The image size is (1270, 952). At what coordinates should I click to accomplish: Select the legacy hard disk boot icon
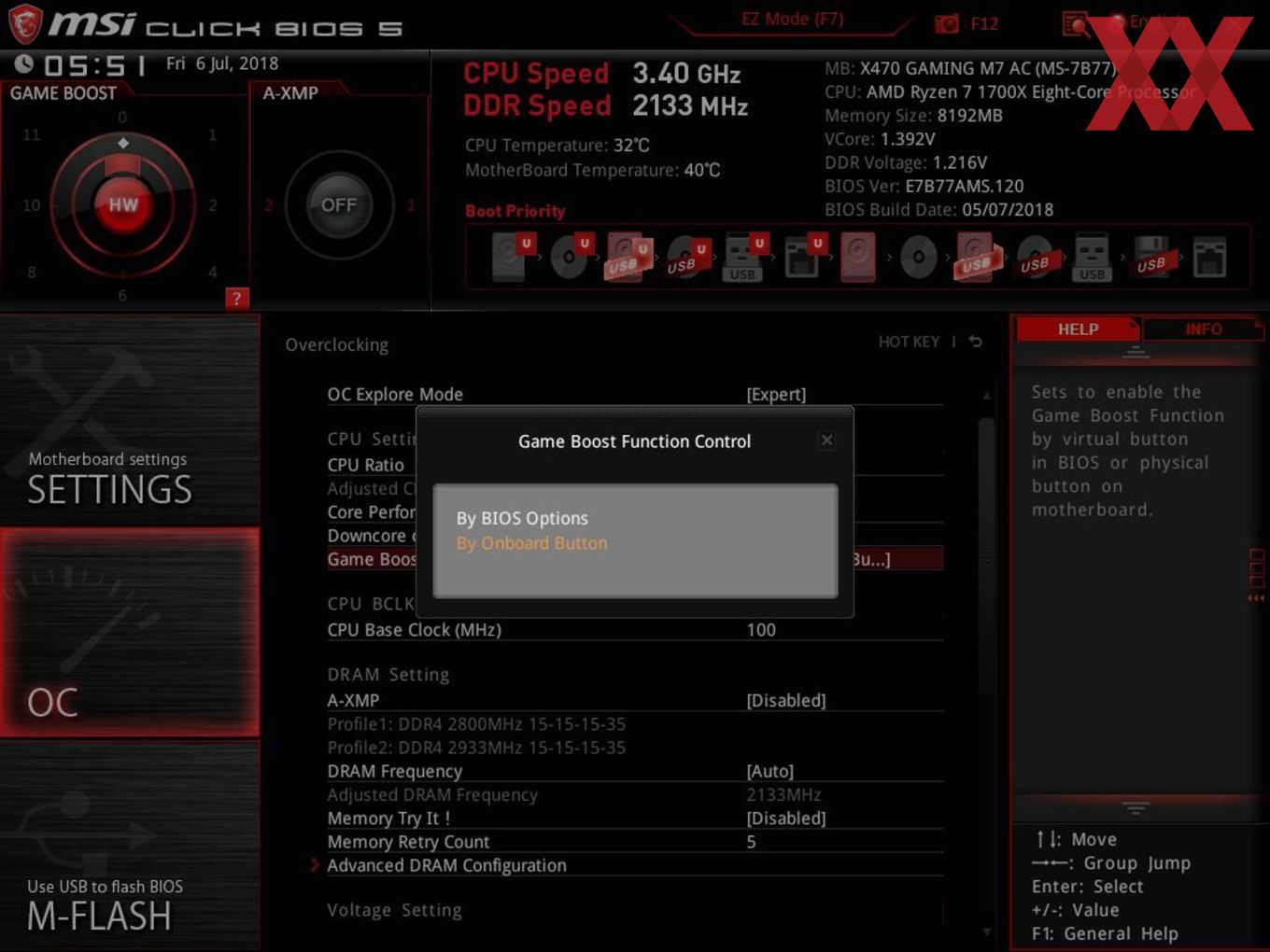click(858, 257)
